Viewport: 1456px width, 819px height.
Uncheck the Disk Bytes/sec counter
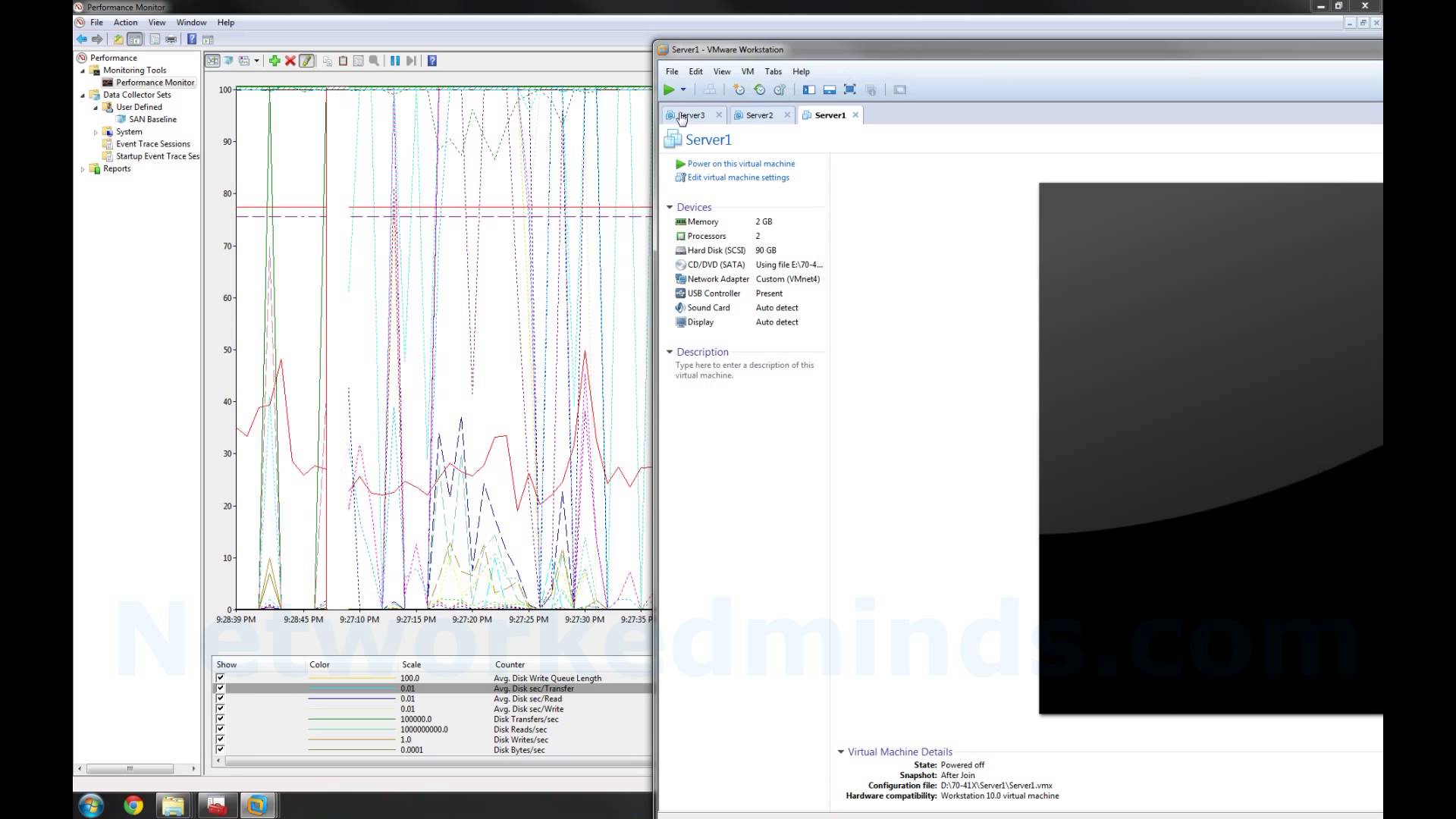220,750
